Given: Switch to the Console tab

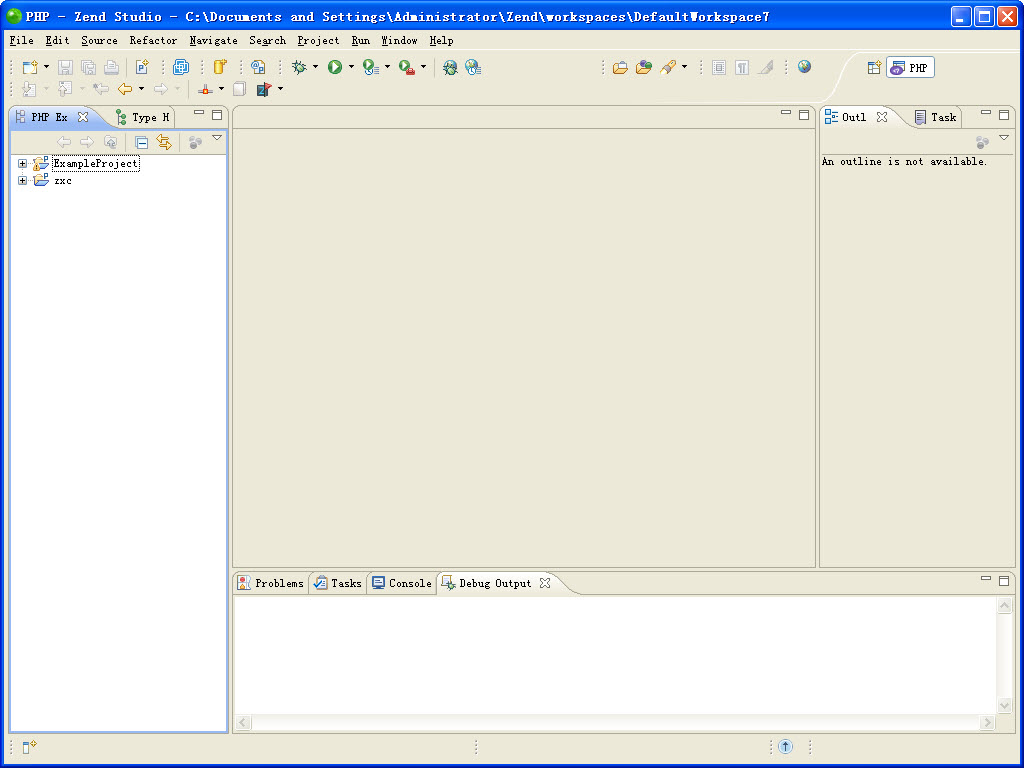Looking at the screenshot, I should (402, 583).
